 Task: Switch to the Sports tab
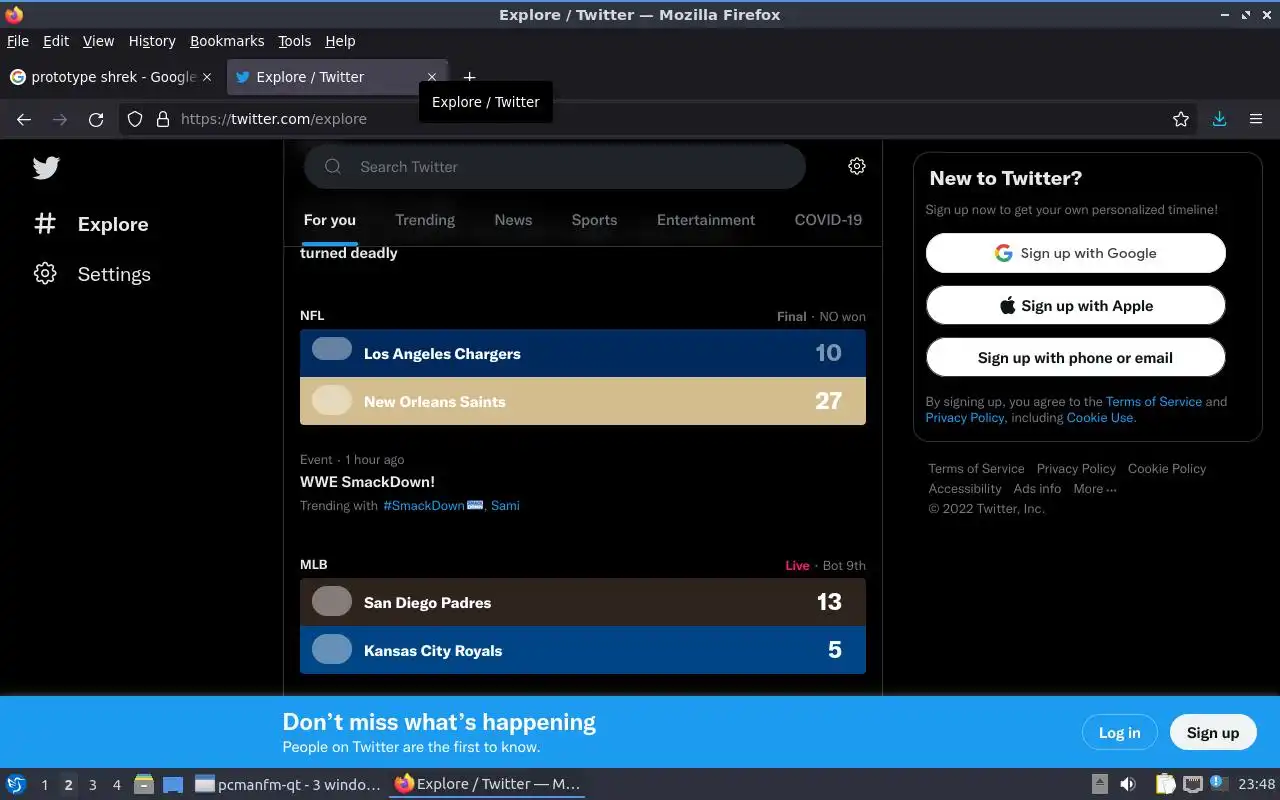tap(594, 220)
